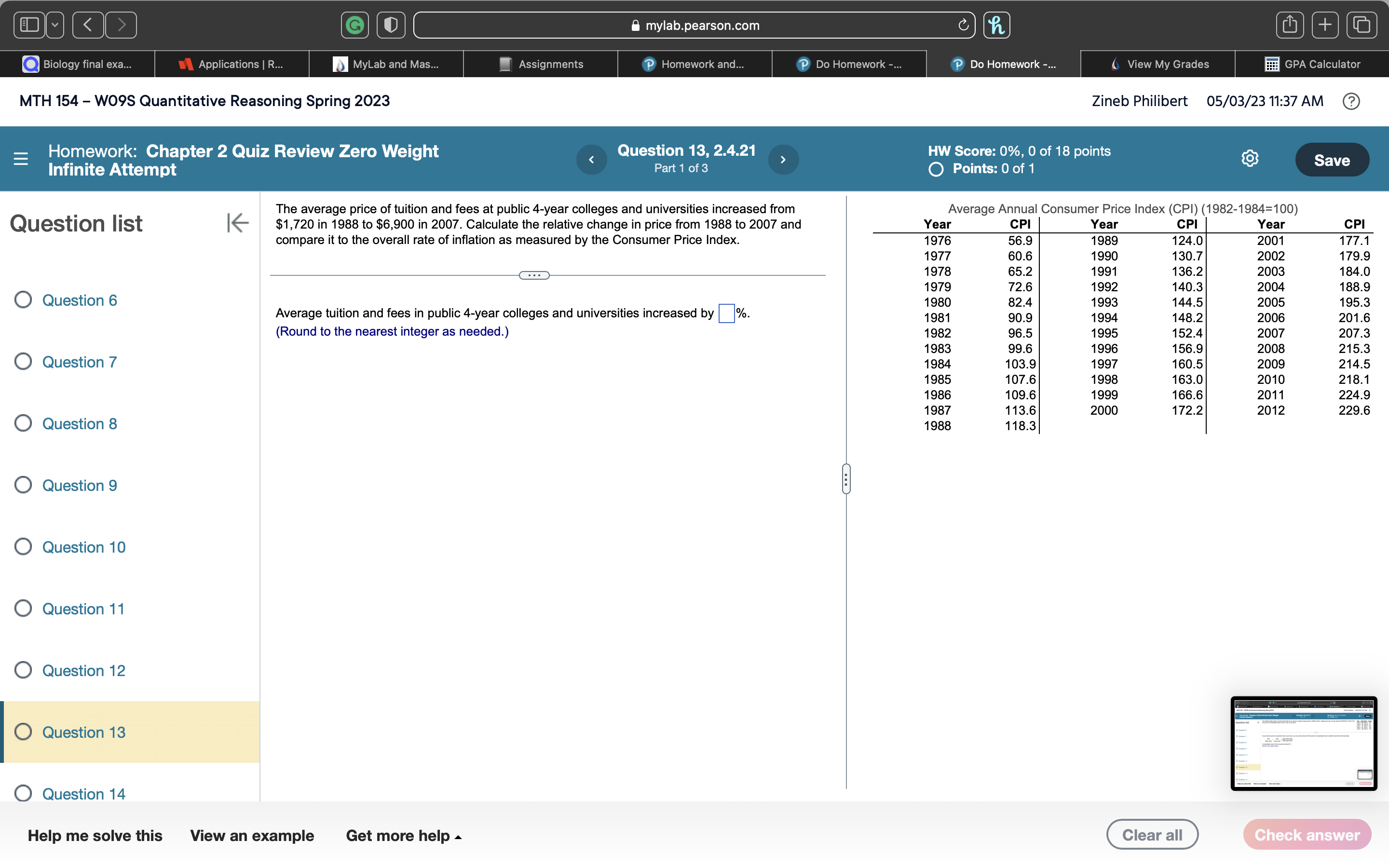
Task: Click the Grammarly extension icon
Action: click(357, 24)
